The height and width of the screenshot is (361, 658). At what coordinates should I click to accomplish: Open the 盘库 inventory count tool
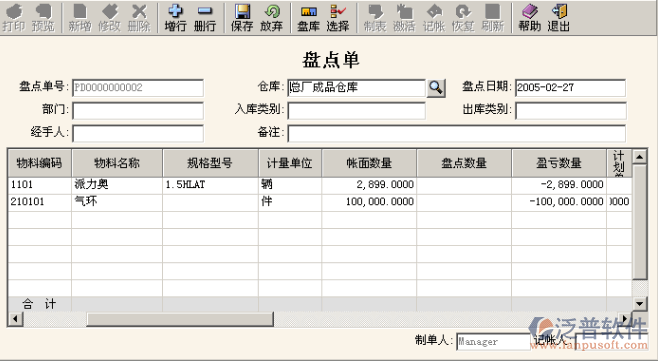(x=308, y=18)
